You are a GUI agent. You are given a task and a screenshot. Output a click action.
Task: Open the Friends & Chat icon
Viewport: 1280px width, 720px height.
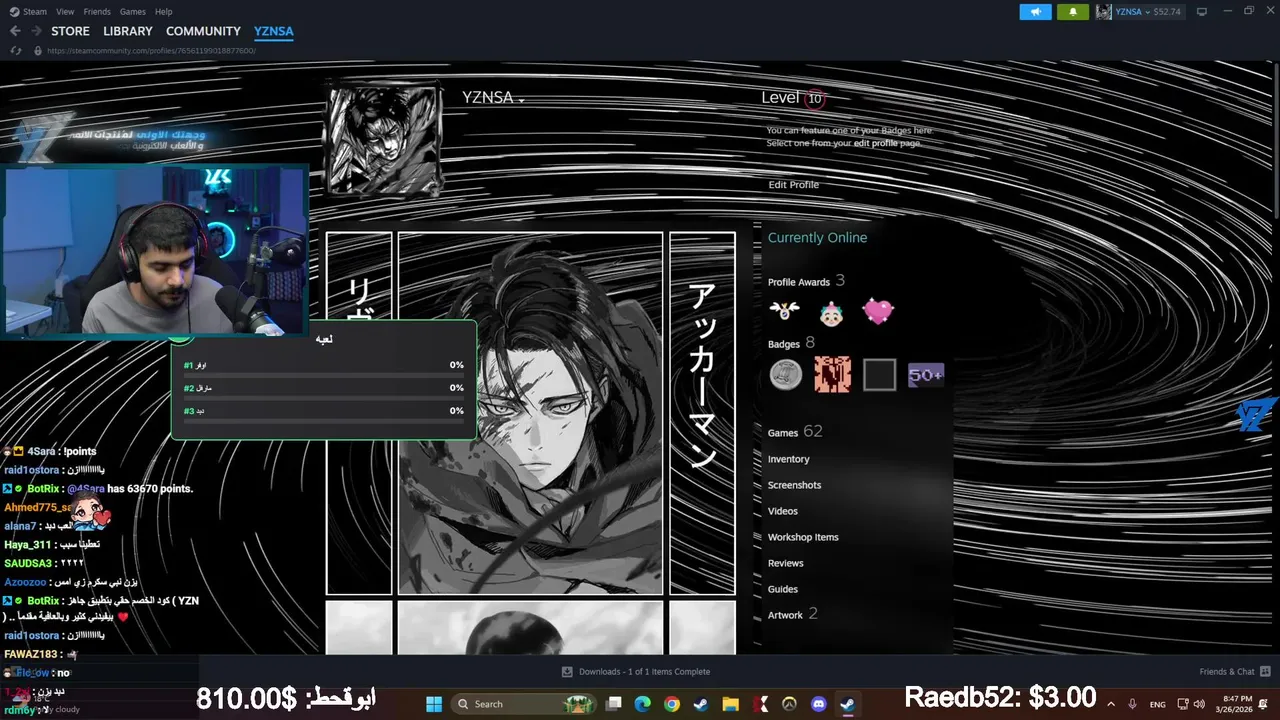pos(1265,672)
